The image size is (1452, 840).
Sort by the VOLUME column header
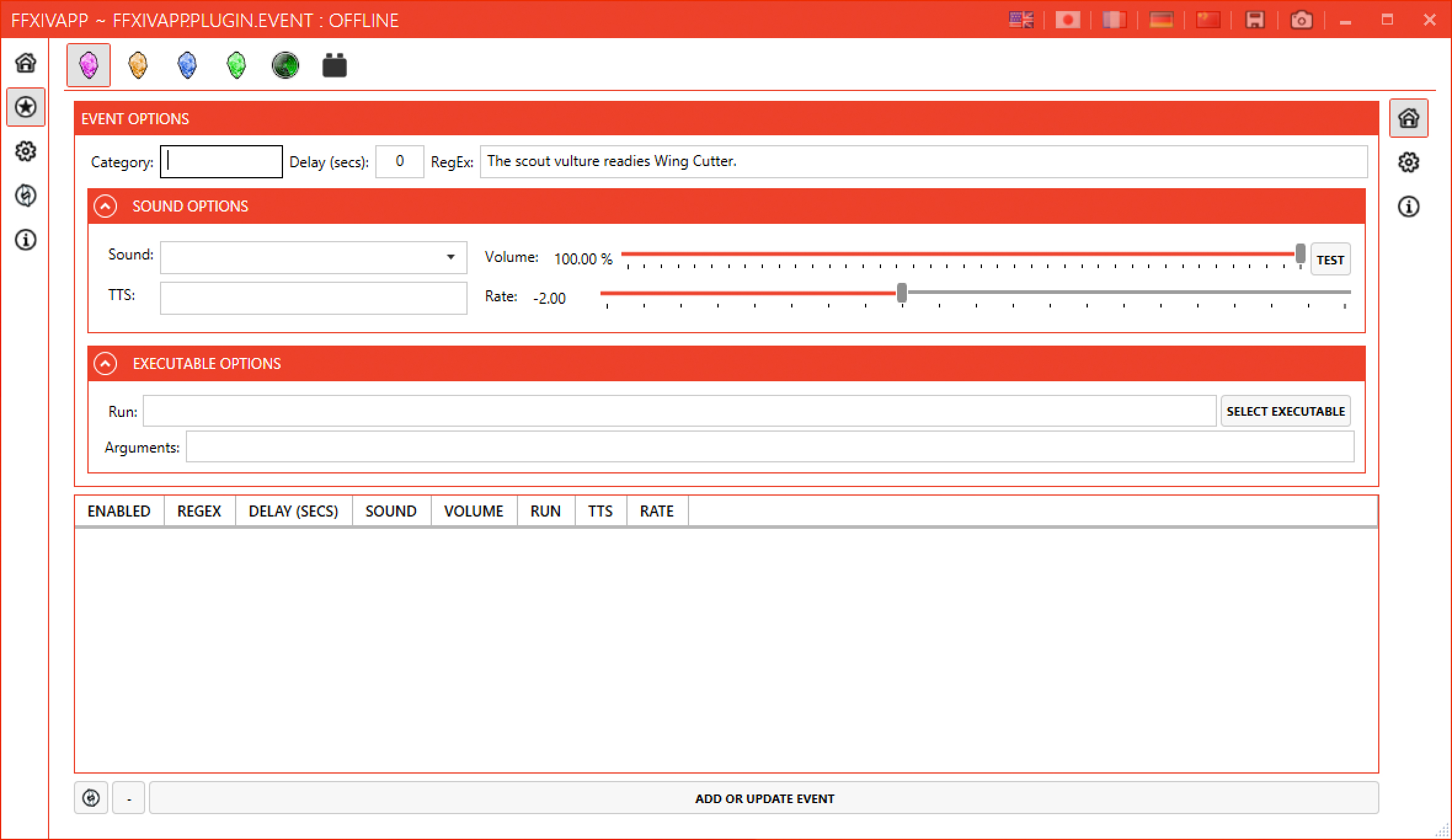pos(474,511)
